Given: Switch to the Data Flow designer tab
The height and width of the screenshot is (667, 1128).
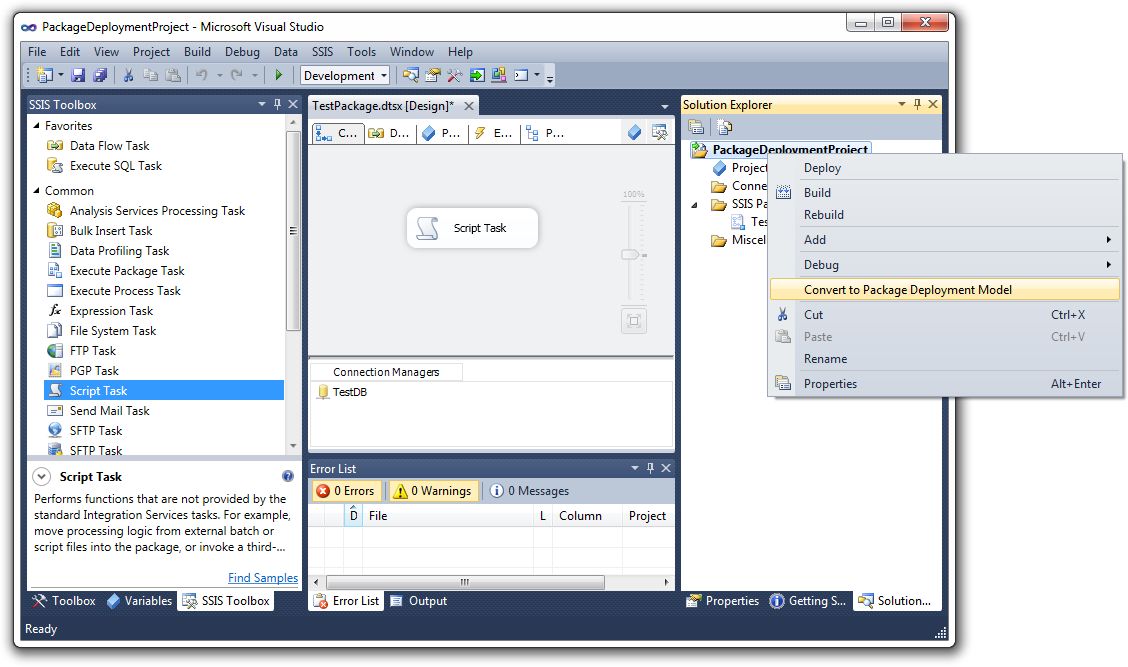Looking at the screenshot, I should pos(388,133).
